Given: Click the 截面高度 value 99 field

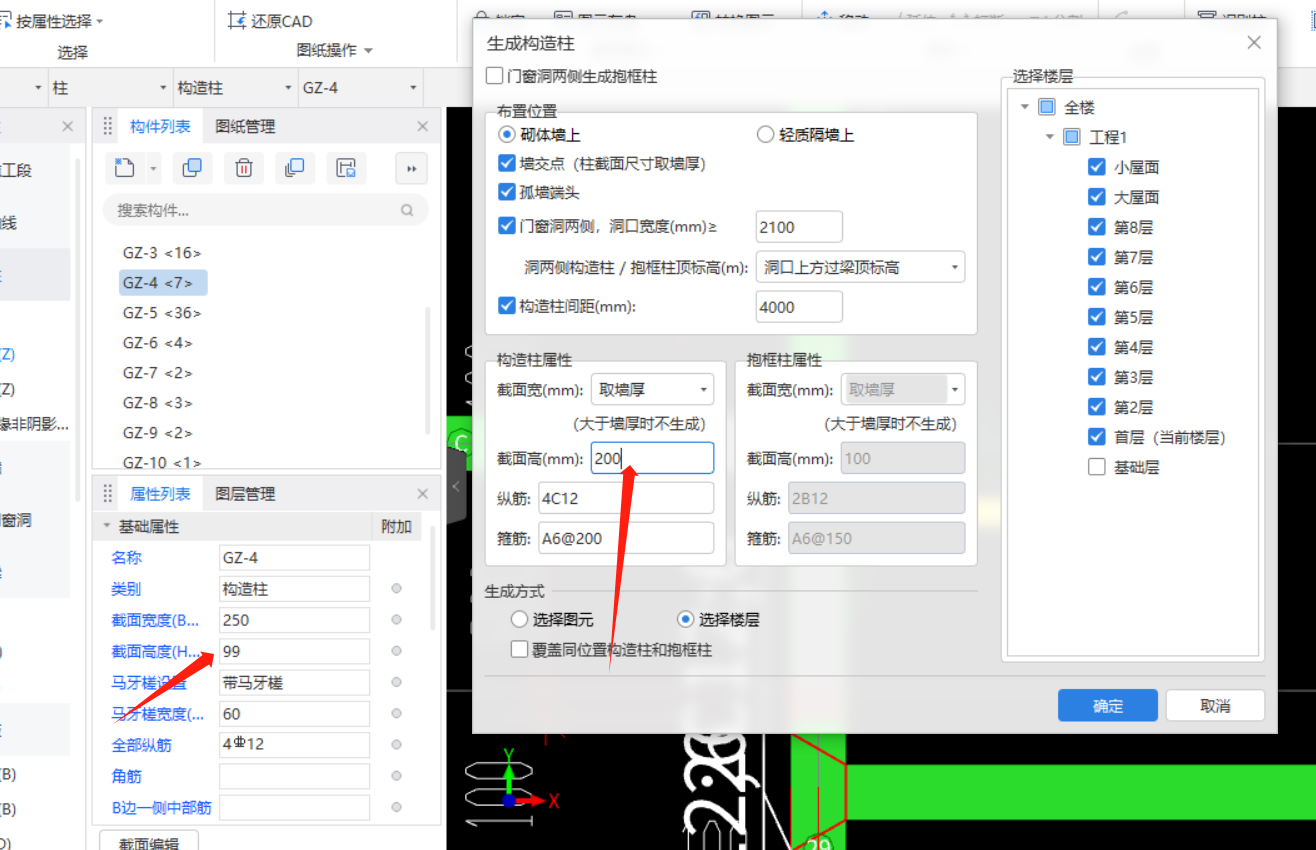Looking at the screenshot, I should click(x=294, y=652).
